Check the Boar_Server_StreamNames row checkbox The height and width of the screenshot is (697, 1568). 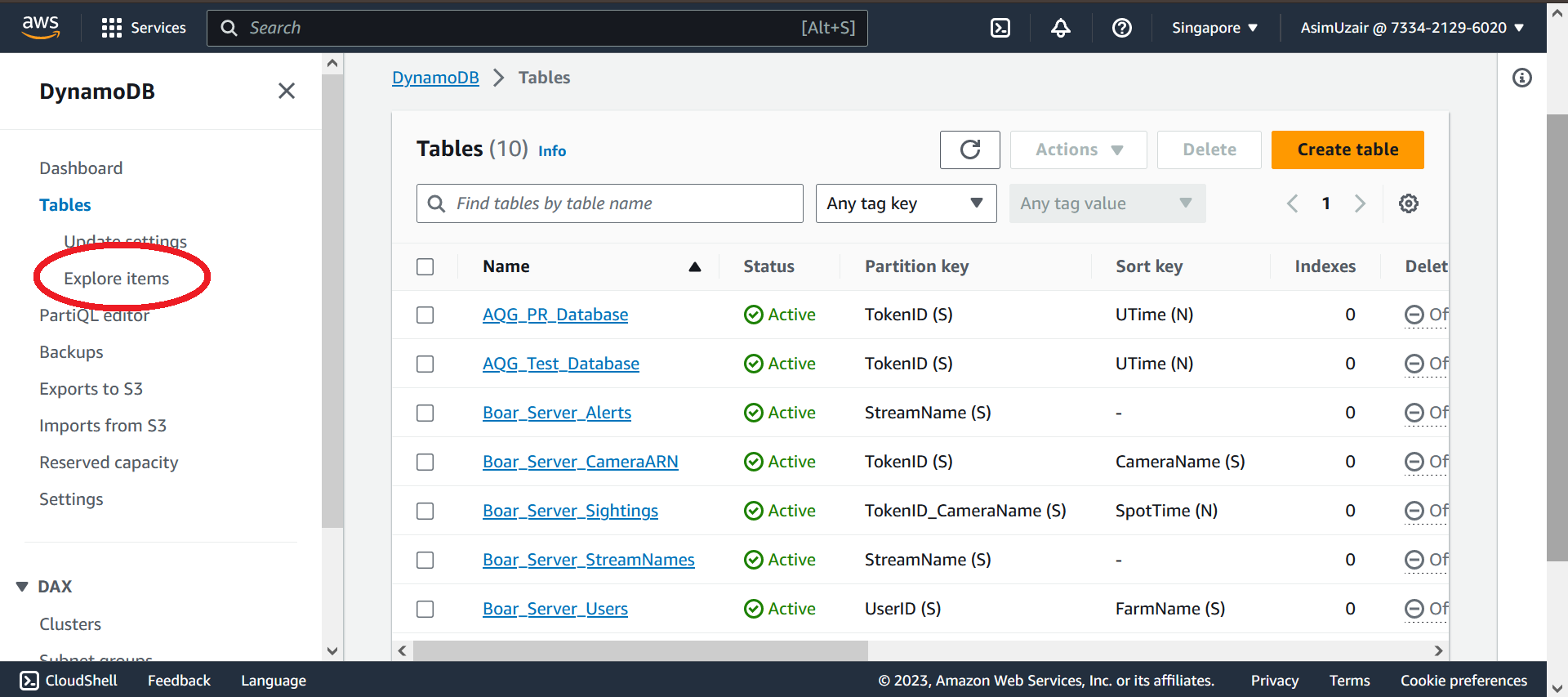click(x=425, y=560)
